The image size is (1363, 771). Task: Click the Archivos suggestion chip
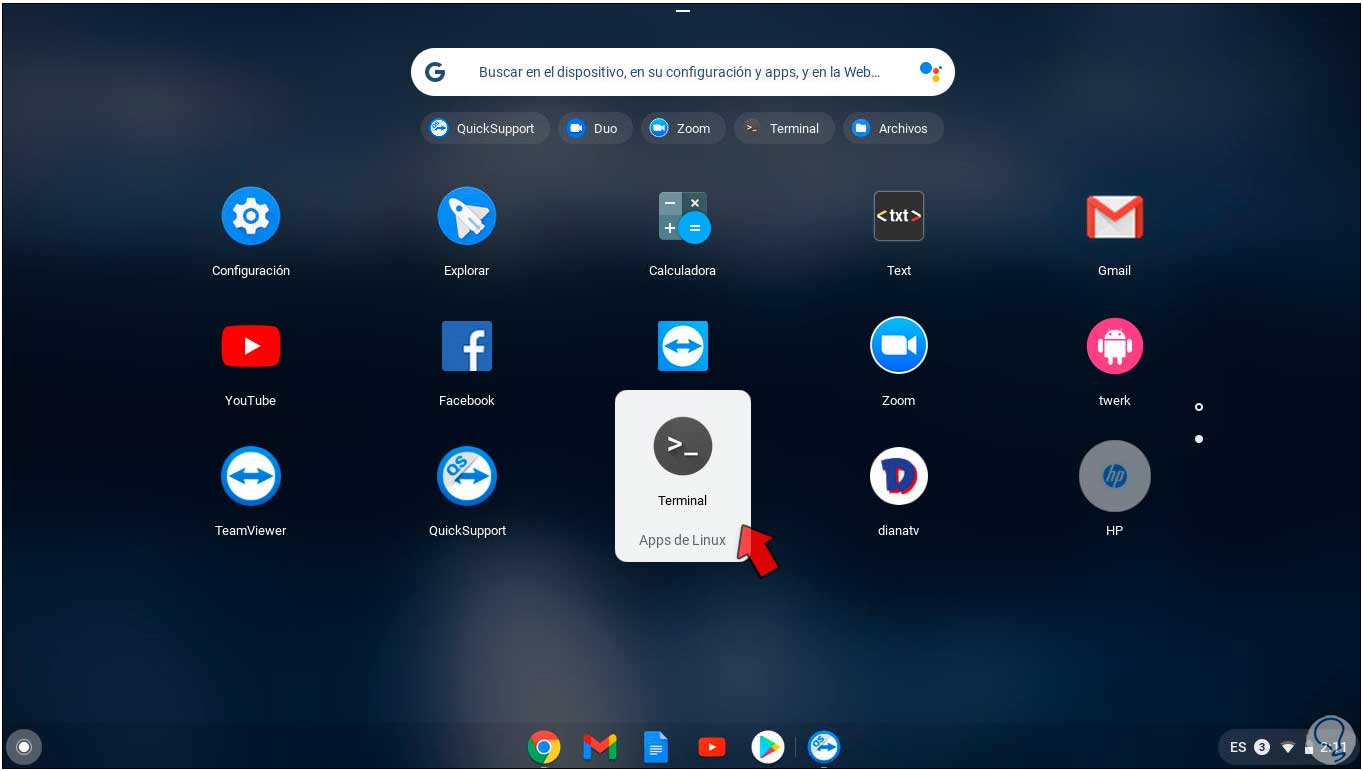tap(893, 128)
